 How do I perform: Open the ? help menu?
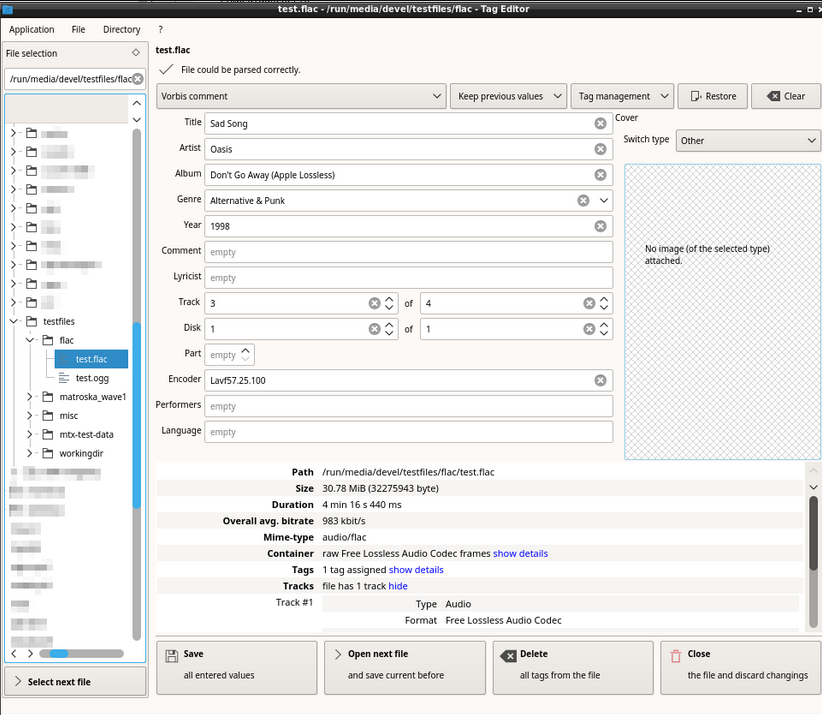pos(160,29)
